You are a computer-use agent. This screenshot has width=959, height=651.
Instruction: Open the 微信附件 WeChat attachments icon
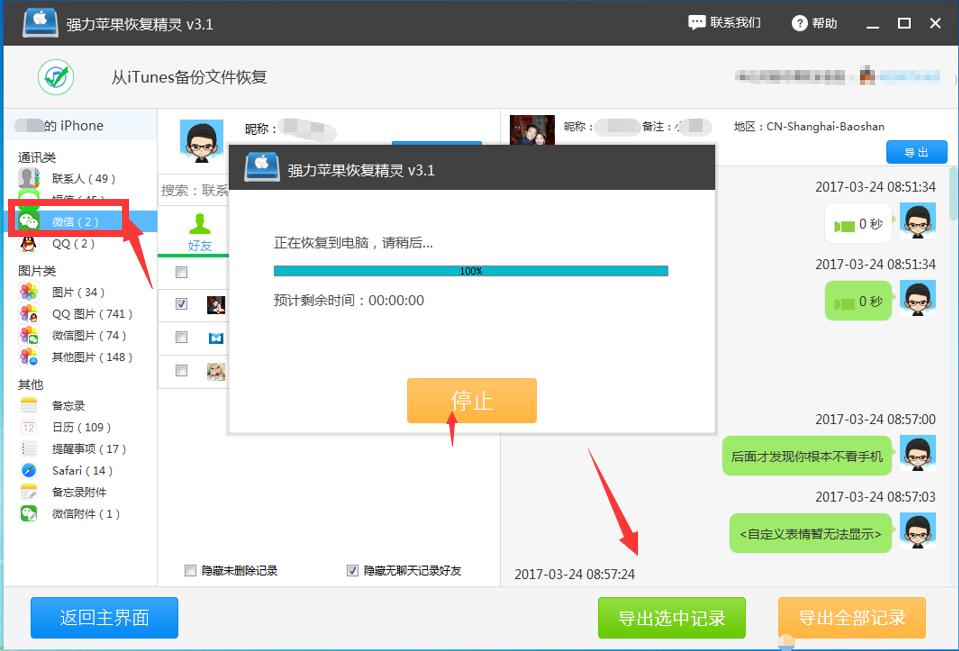tap(27, 513)
